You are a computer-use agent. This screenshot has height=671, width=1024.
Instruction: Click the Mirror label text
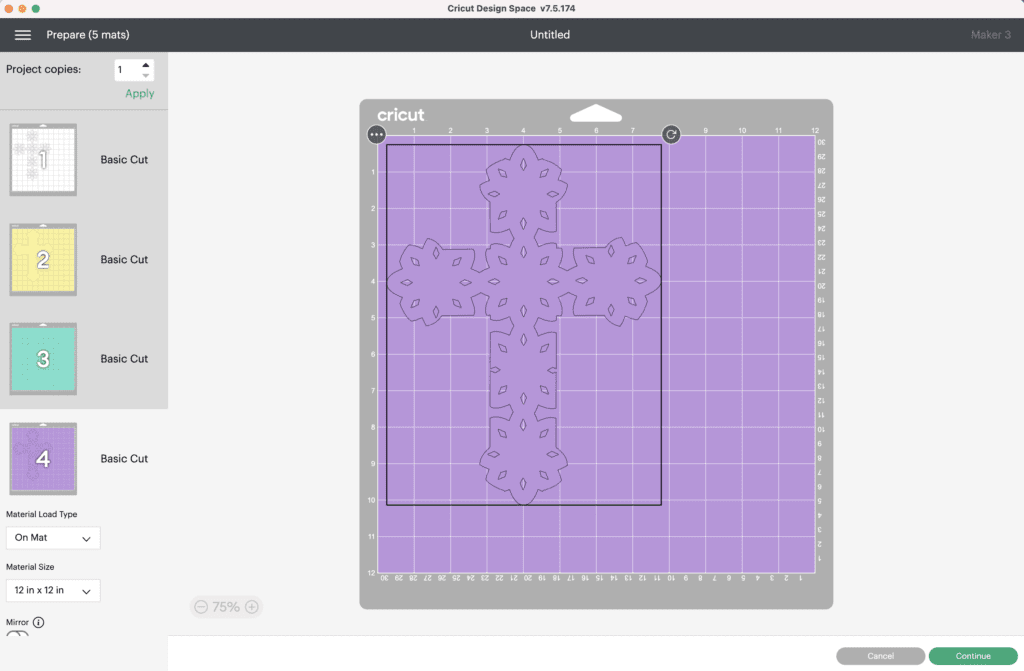pos(18,622)
